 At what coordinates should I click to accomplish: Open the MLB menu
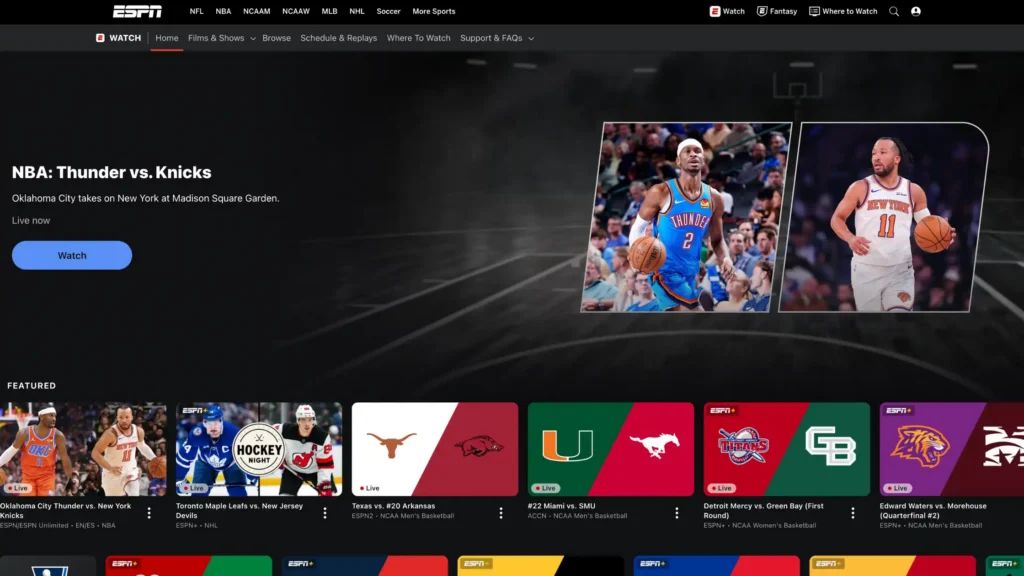click(329, 11)
